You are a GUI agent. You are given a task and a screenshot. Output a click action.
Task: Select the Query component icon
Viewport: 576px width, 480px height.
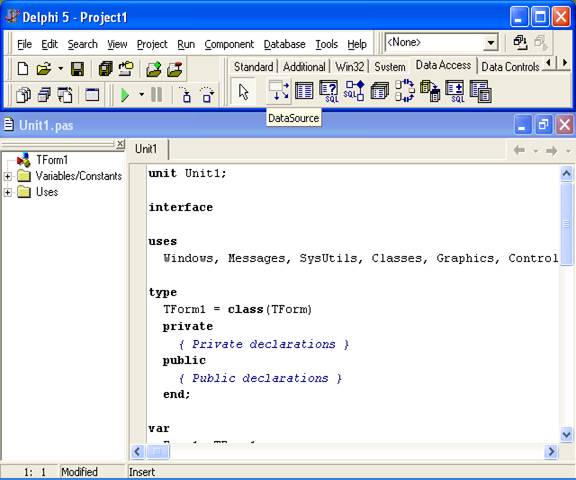pyautogui.click(x=328, y=91)
